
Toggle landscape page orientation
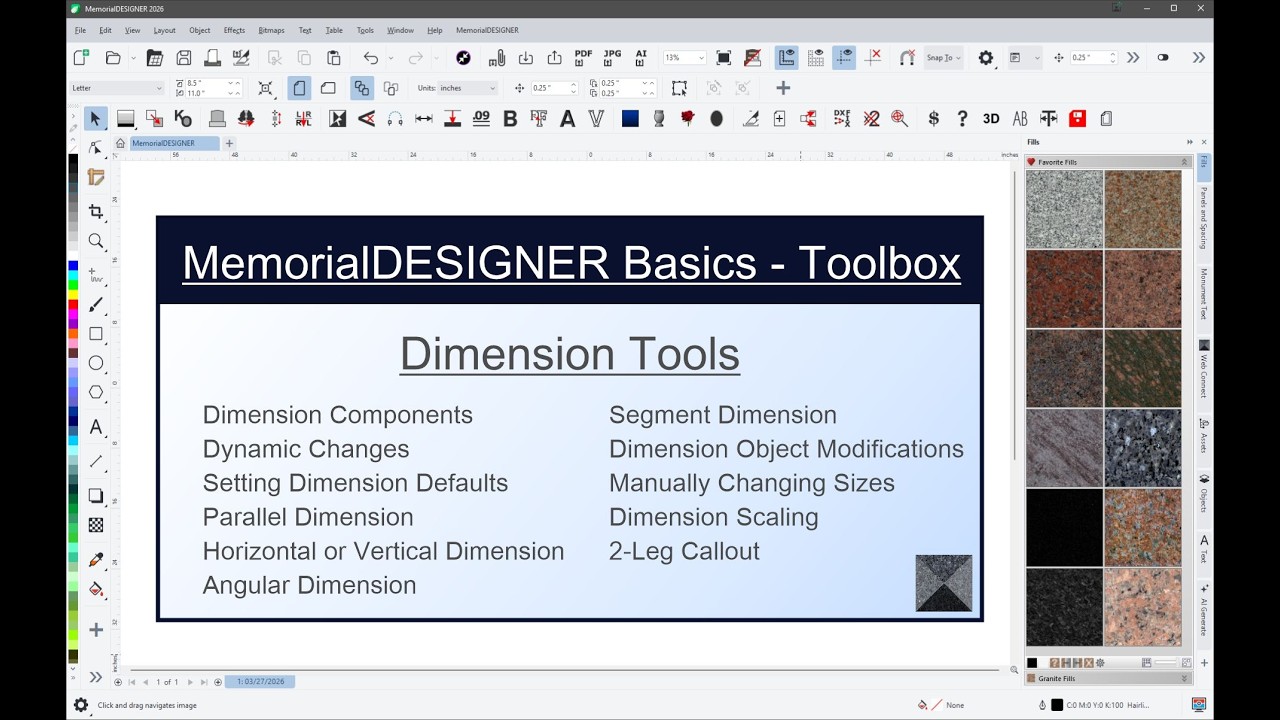328,88
